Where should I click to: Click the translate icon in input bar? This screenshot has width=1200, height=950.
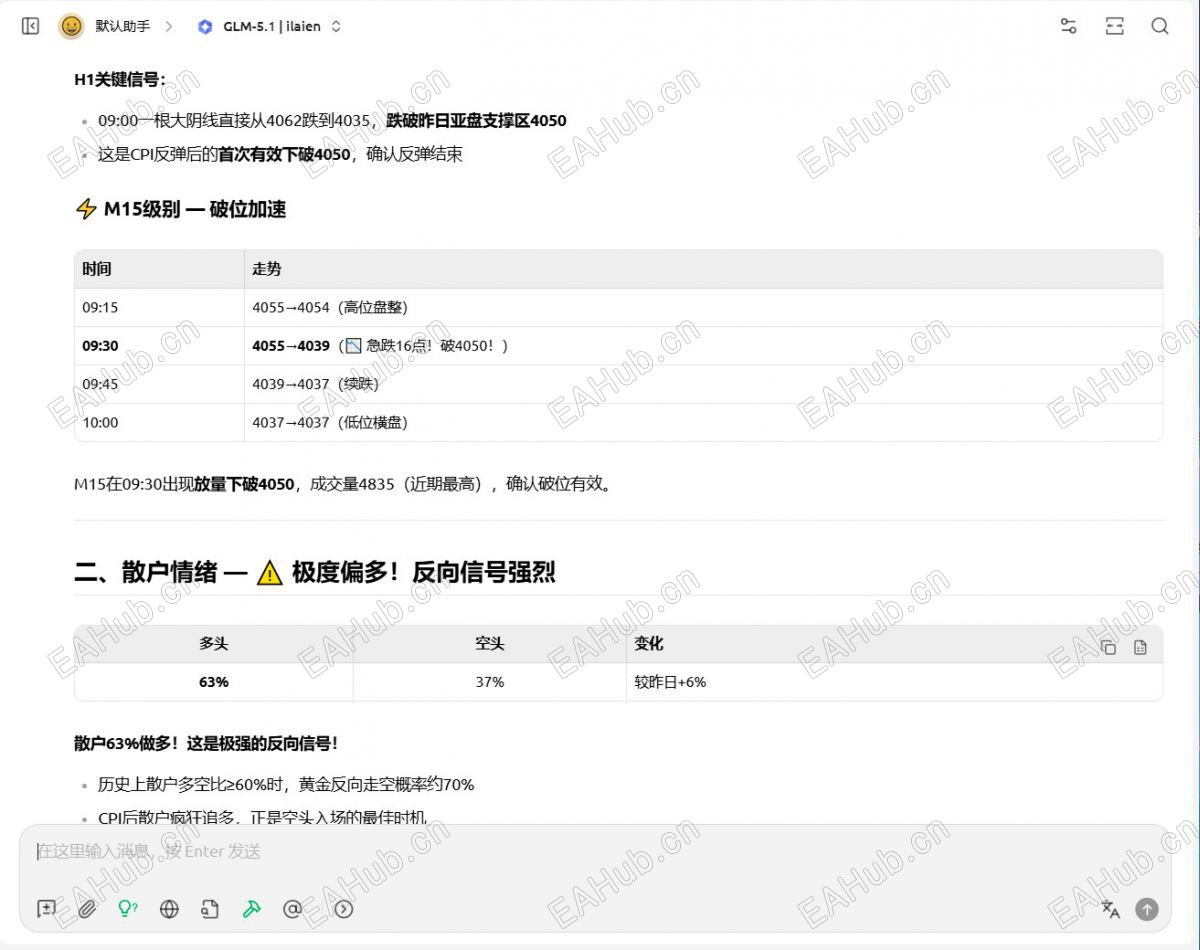1111,909
